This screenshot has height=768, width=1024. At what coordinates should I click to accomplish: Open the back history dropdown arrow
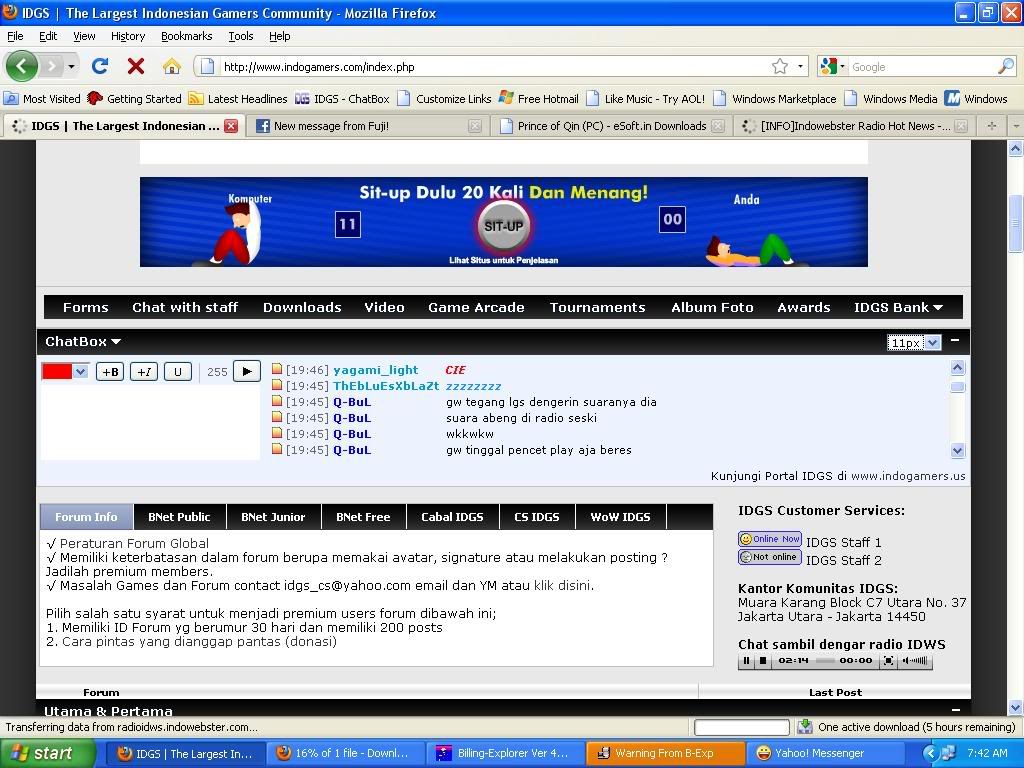point(71,66)
